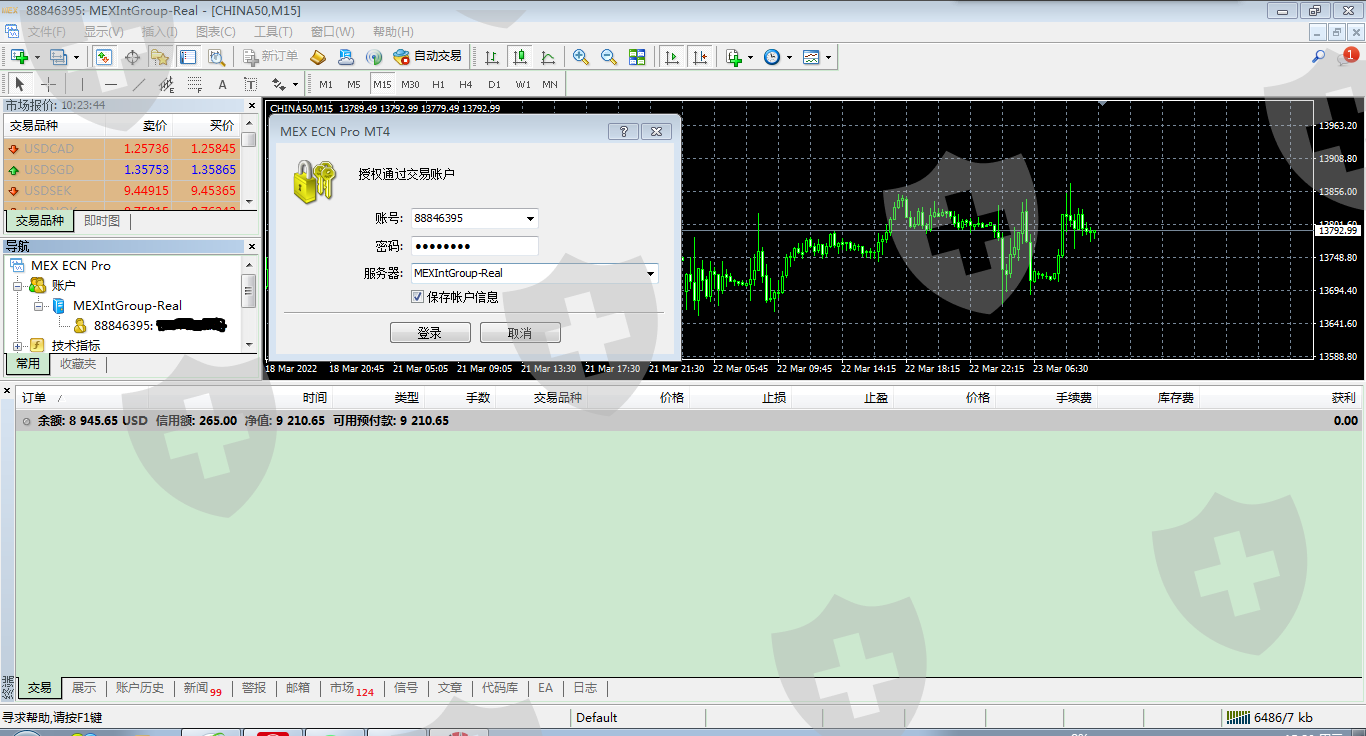Screen dimensions: 1366x736
Task: Click the zoom out magnifier icon
Action: coord(608,57)
